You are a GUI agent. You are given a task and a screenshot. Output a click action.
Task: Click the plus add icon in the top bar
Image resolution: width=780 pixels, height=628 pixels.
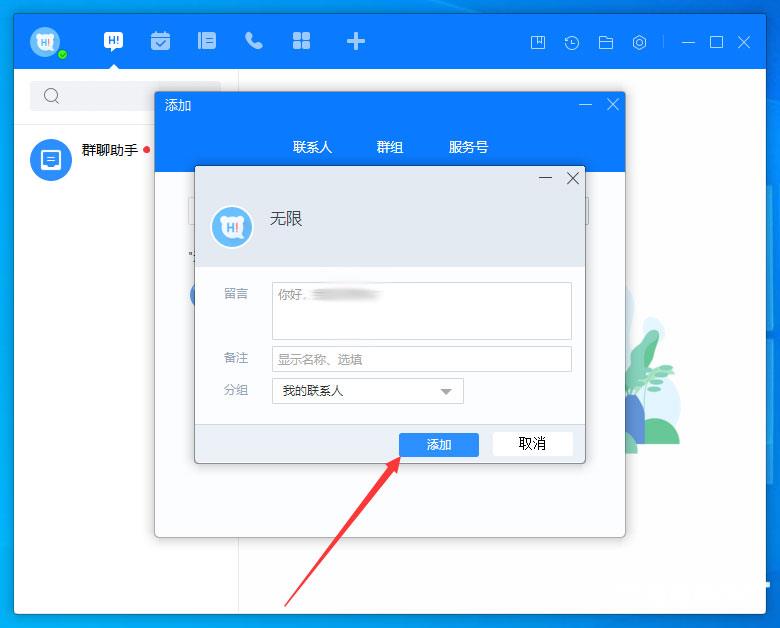(356, 41)
